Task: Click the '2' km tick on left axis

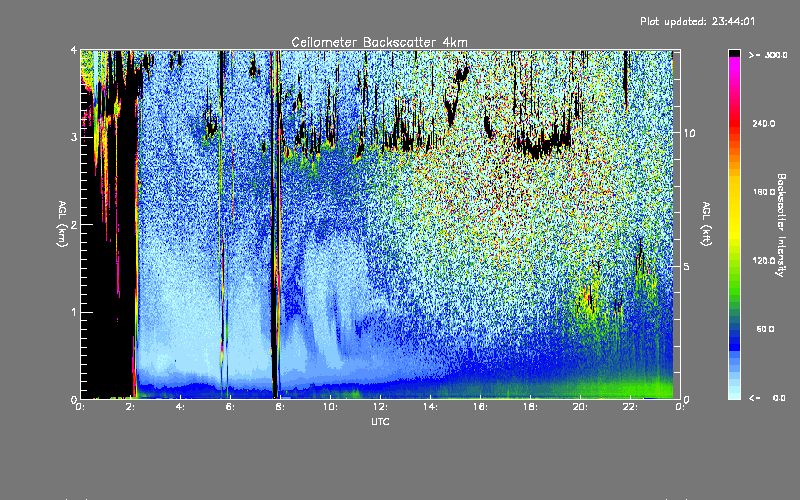Action: pos(74,224)
